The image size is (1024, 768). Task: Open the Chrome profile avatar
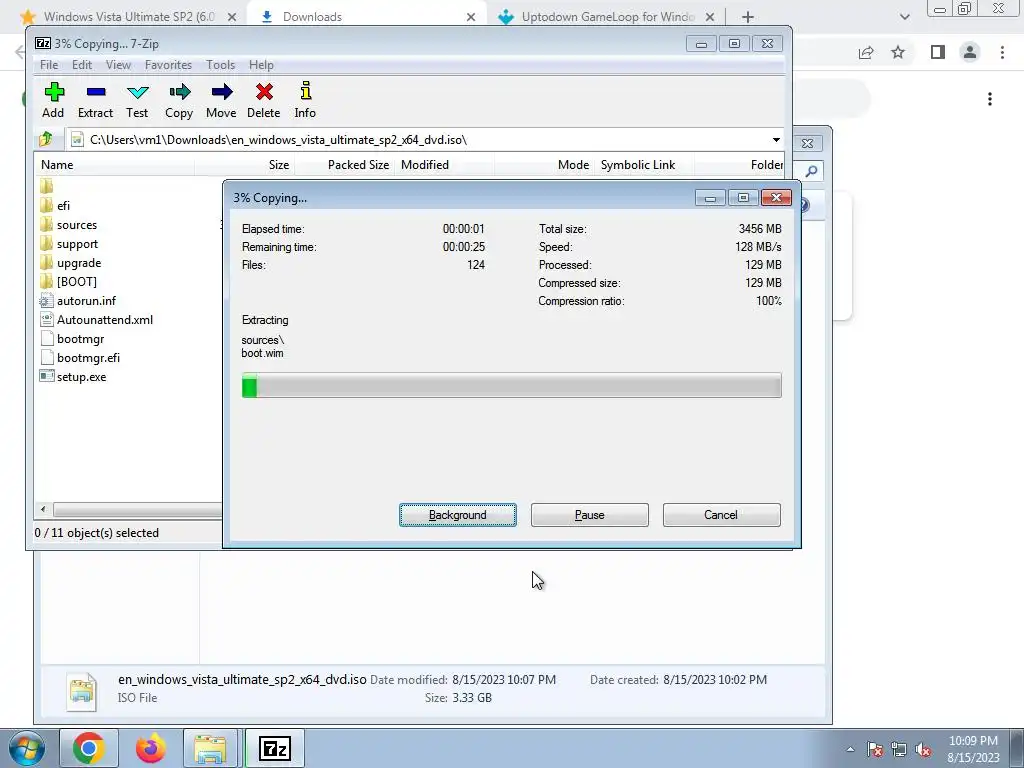click(x=970, y=52)
